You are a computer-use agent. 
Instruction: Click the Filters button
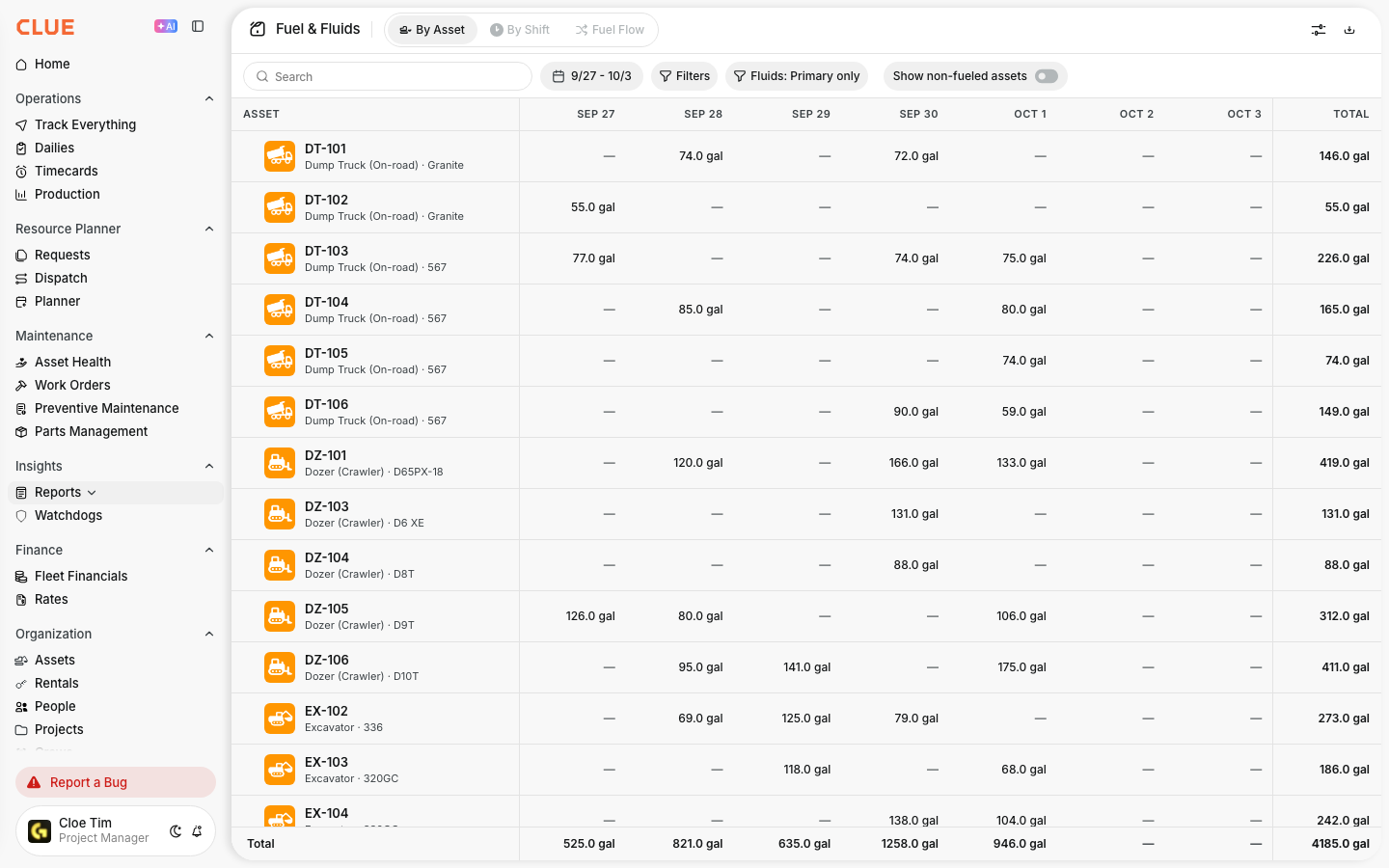coord(685,76)
